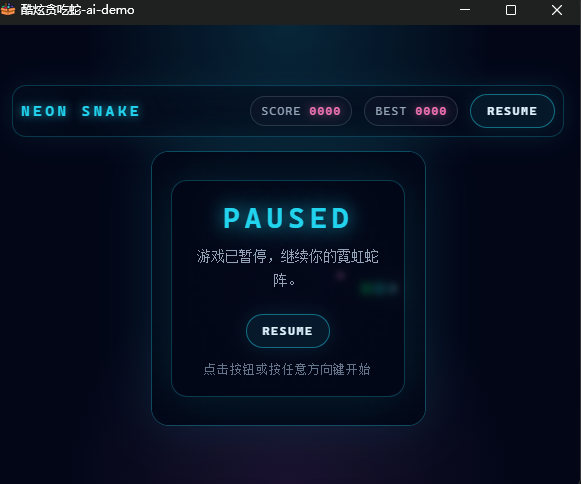The width and height of the screenshot is (581, 484).
Task: Click the PAUSED heading
Action: point(287,218)
